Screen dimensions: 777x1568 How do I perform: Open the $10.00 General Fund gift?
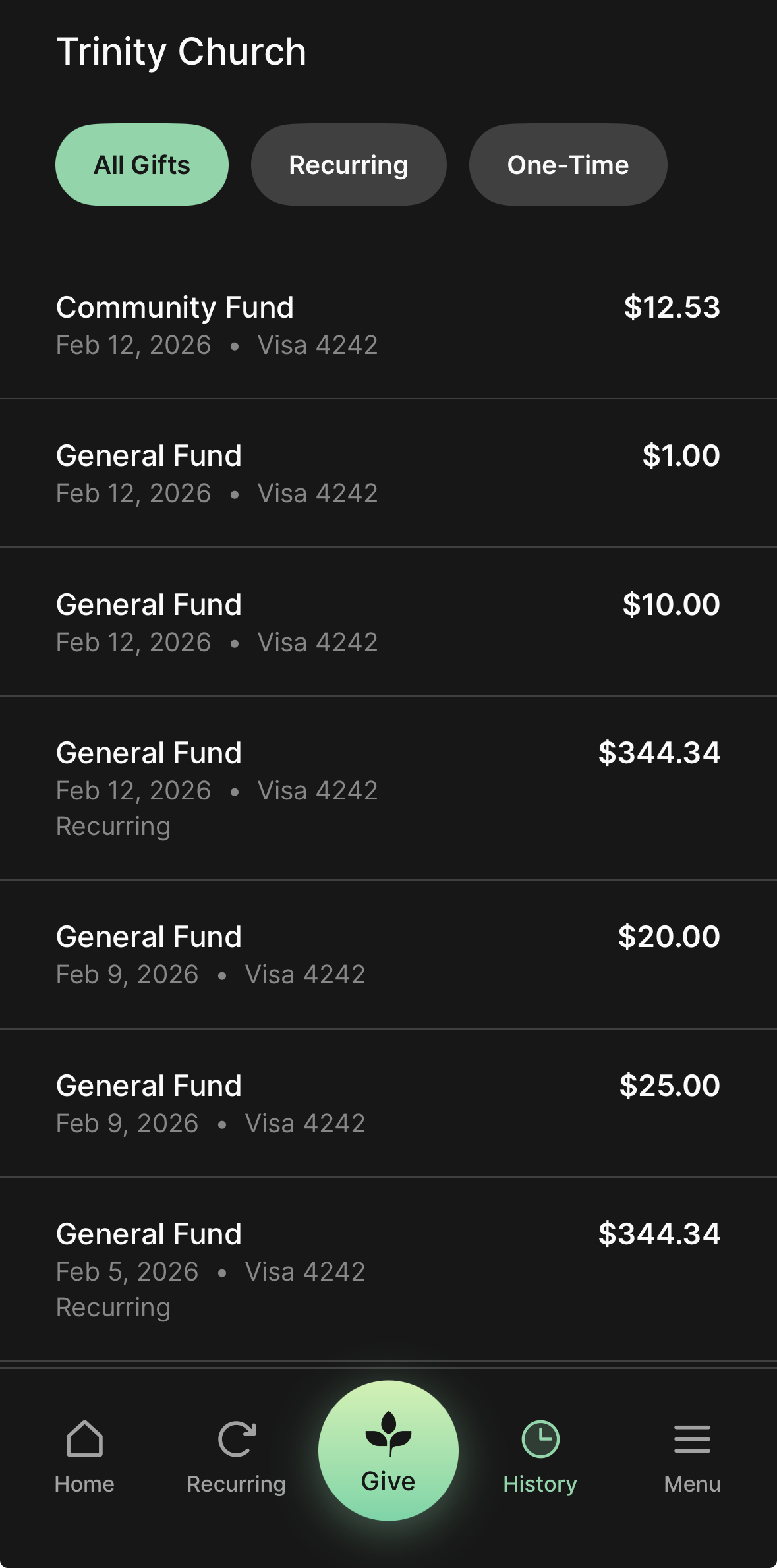tap(388, 623)
